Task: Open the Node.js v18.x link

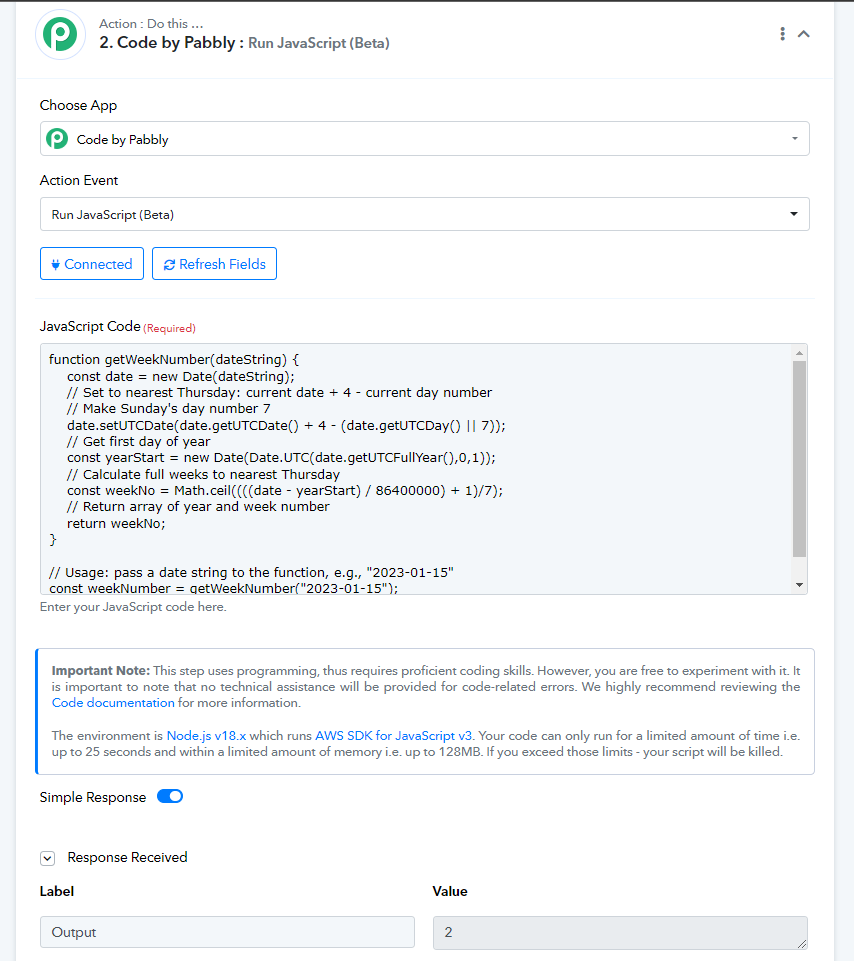Action: 206,735
